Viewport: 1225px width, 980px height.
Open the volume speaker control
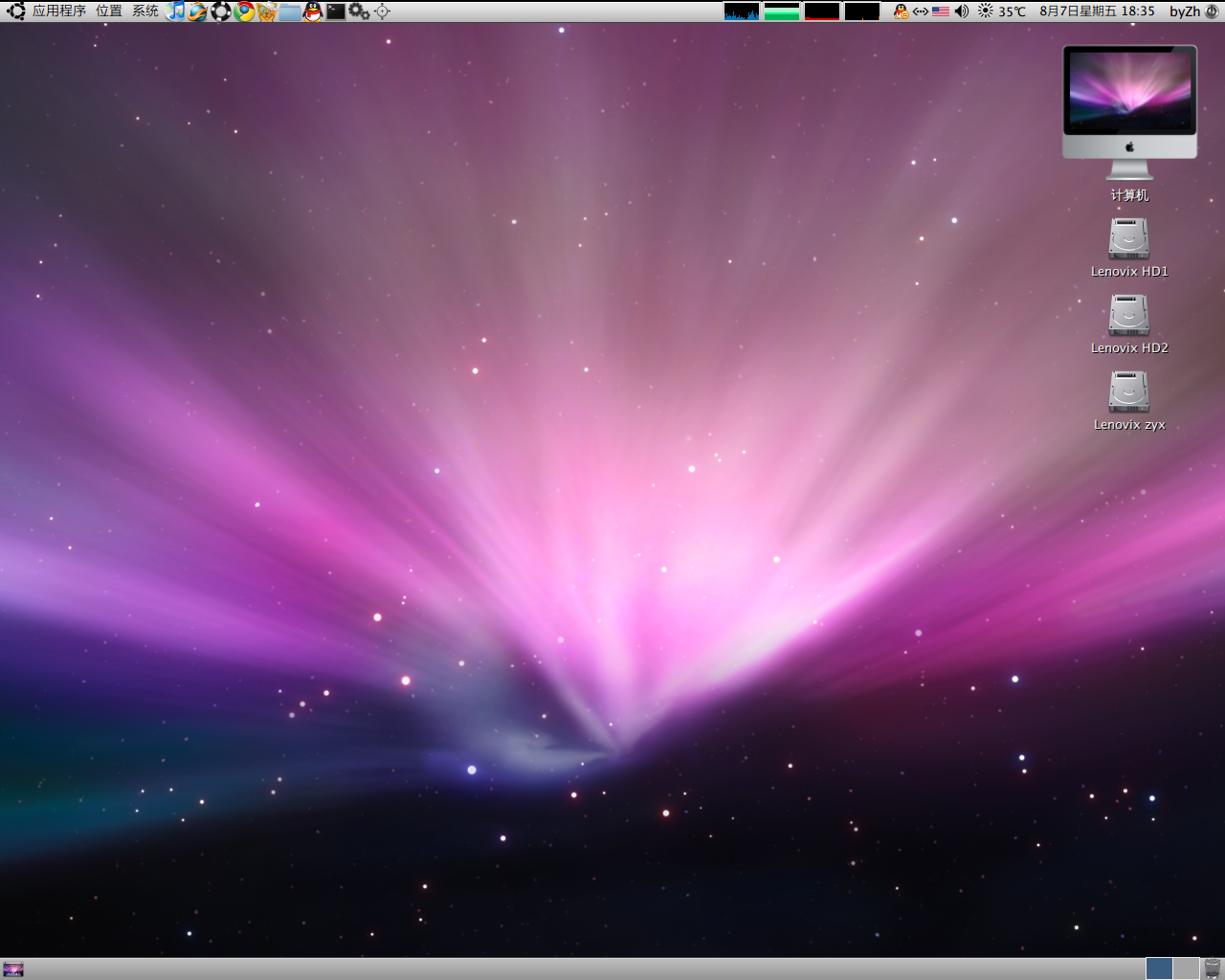point(962,11)
